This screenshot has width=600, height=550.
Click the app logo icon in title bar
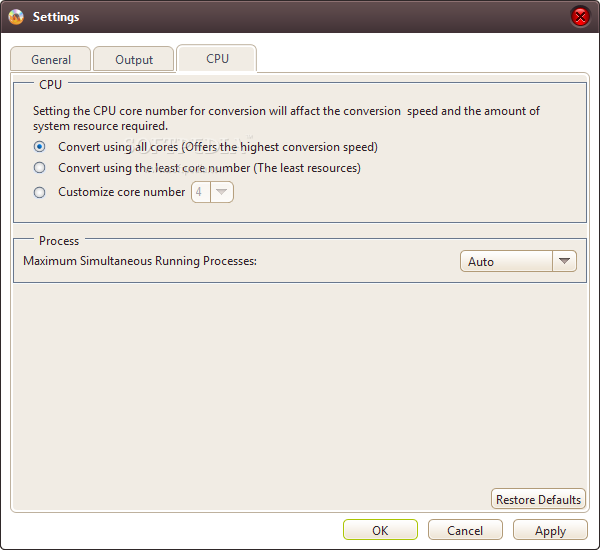click(16, 17)
